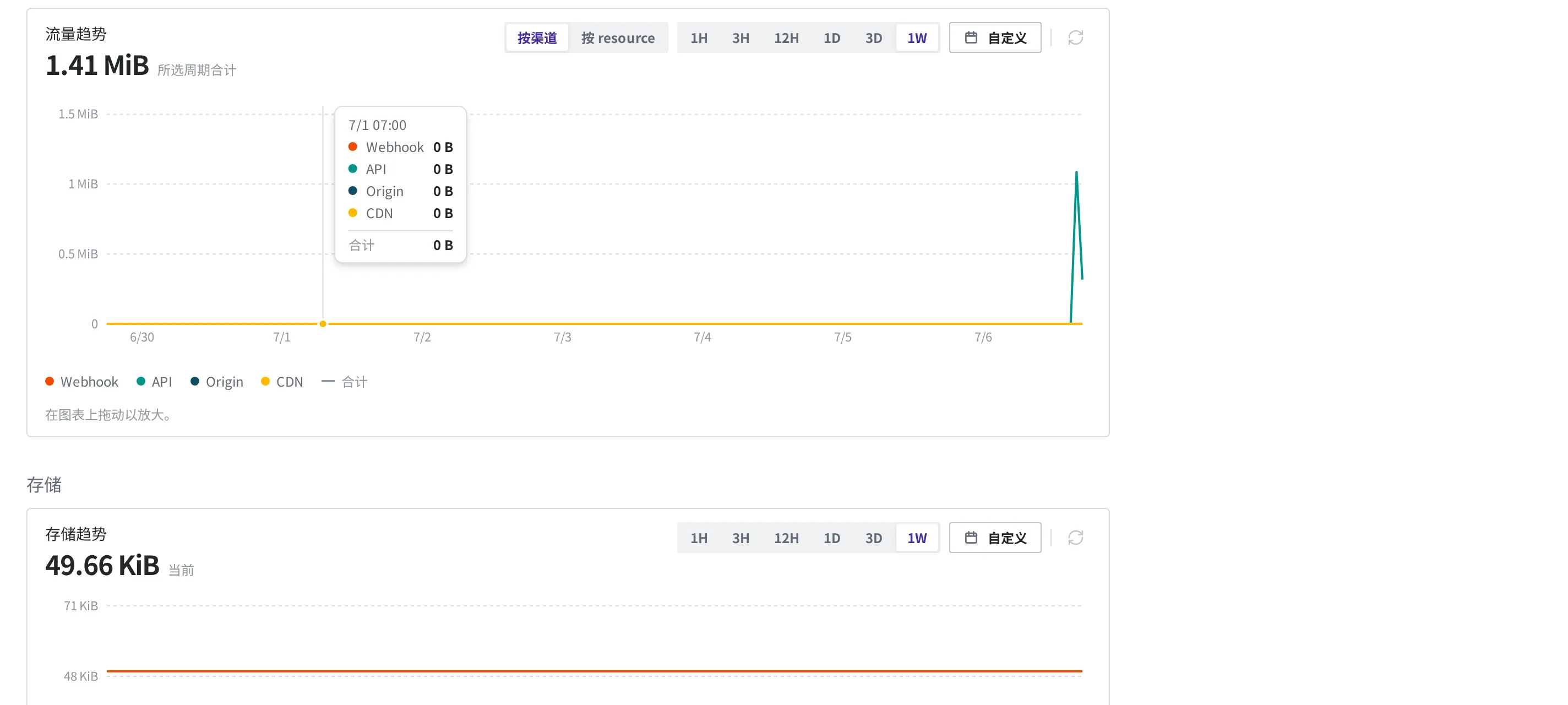Switch traffic view to 按渠道

tap(537, 38)
